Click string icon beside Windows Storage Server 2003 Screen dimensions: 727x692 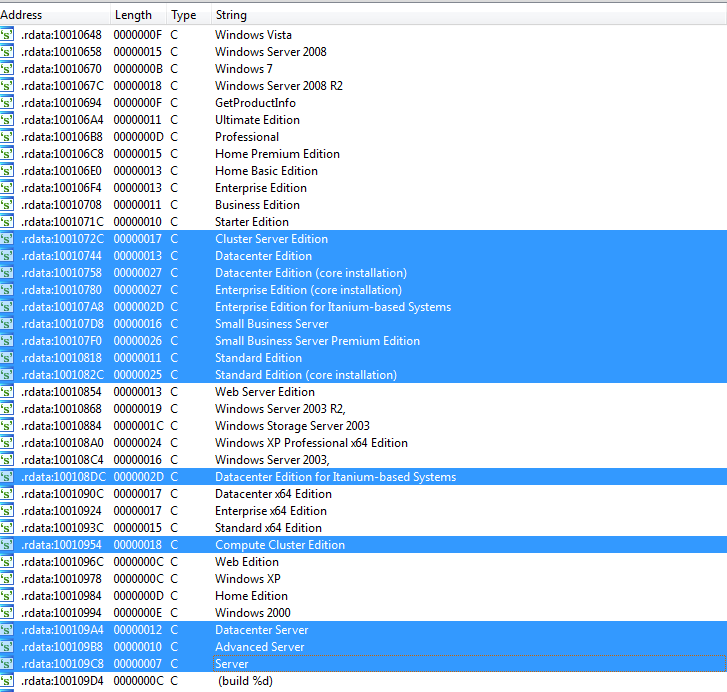(x=7, y=425)
